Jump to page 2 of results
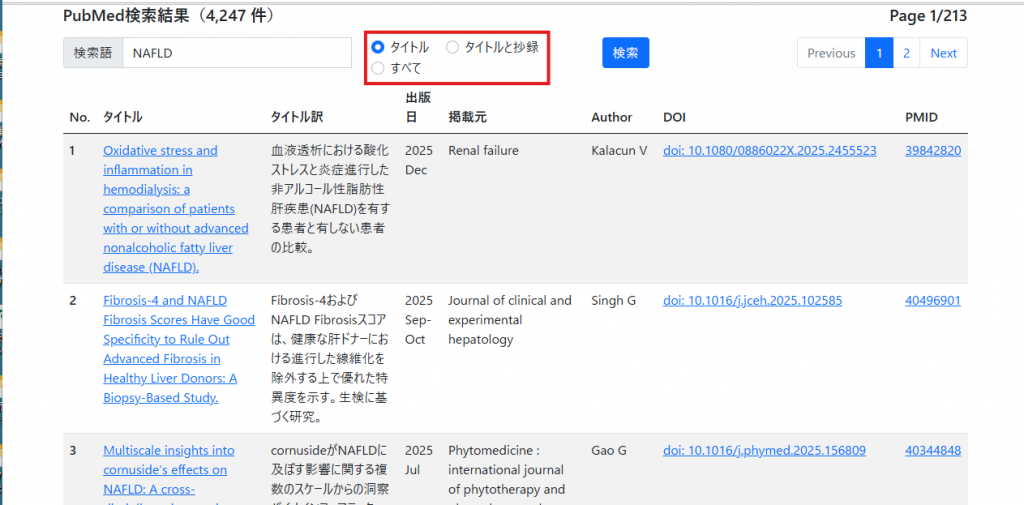The width and height of the screenshot is (1024, 505). click(x=906, y=53)
